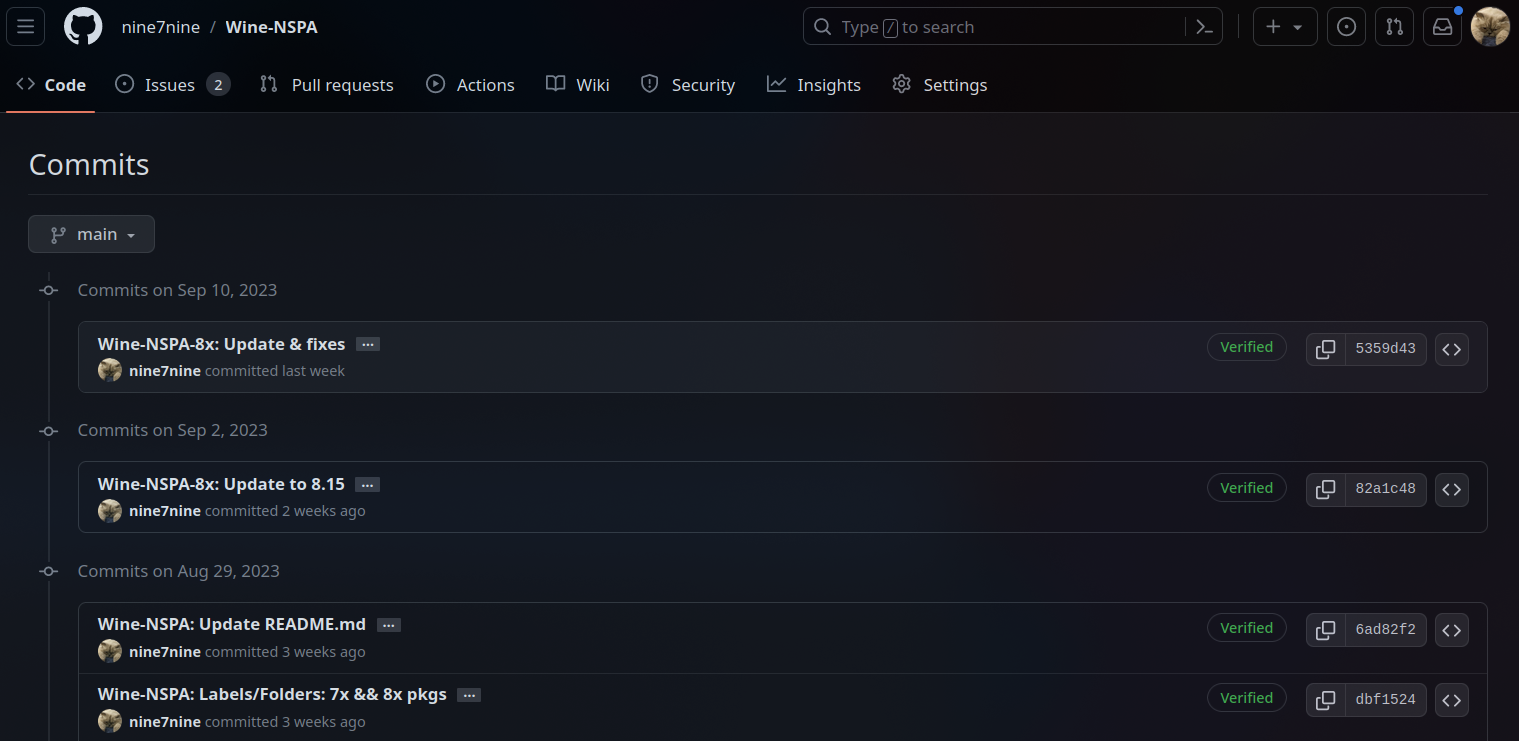Switch to the Actions tab
The height and width of the screenshot is (741, 1519).
pyautogui.click(x=470, y=85)
